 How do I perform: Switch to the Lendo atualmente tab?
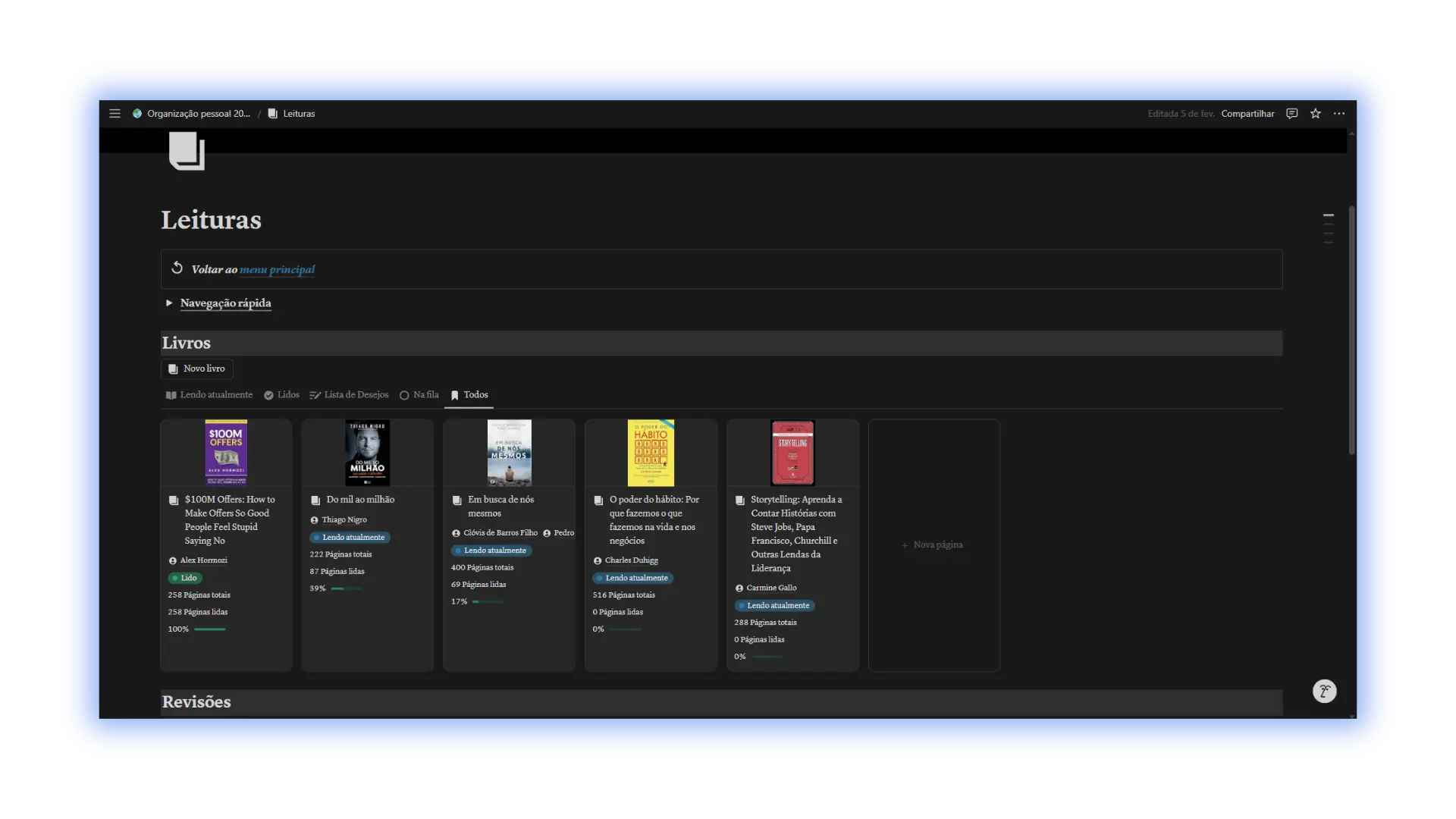pos(209,395)
